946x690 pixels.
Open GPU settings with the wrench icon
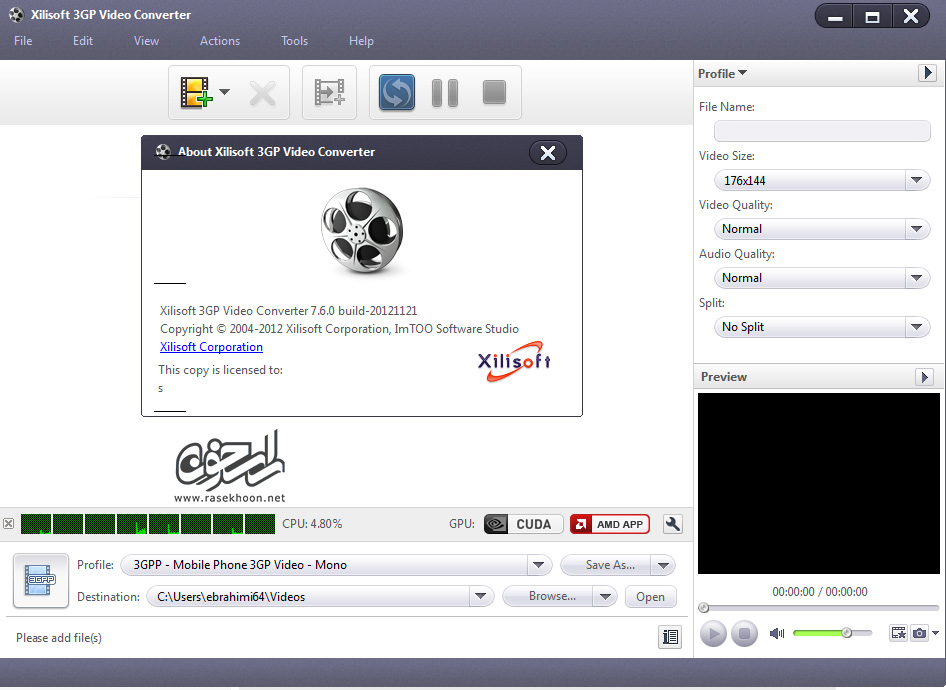673,524
